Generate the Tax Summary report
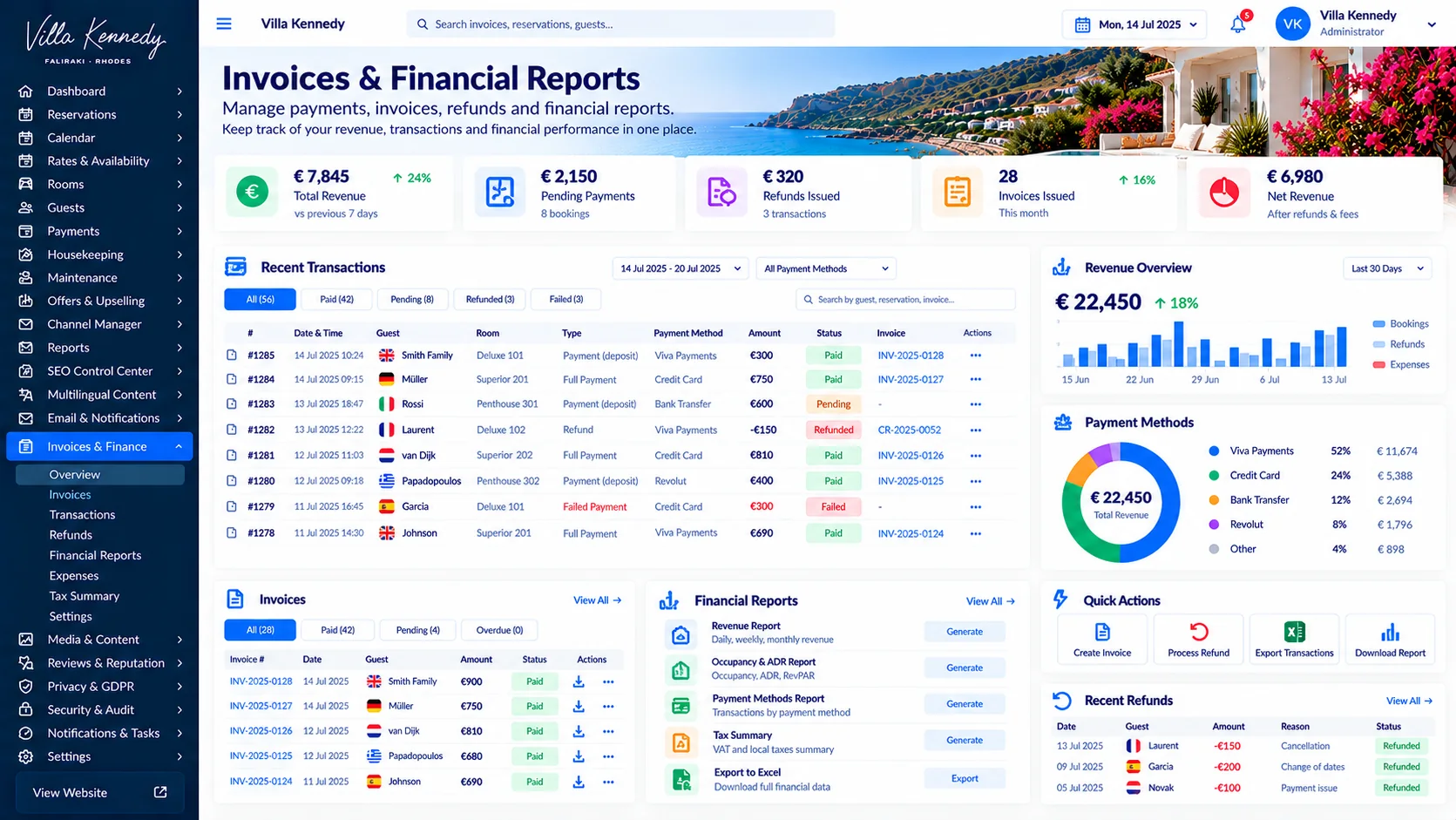The width and height of the screenshot is (1456, 820). pyautogui.click(x=965, y=740)
